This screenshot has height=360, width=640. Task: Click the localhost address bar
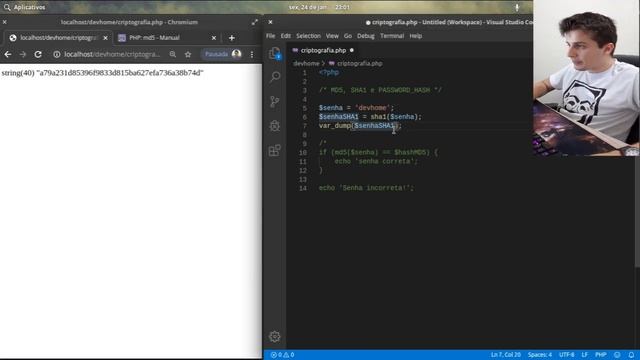(x=112, y=54)
